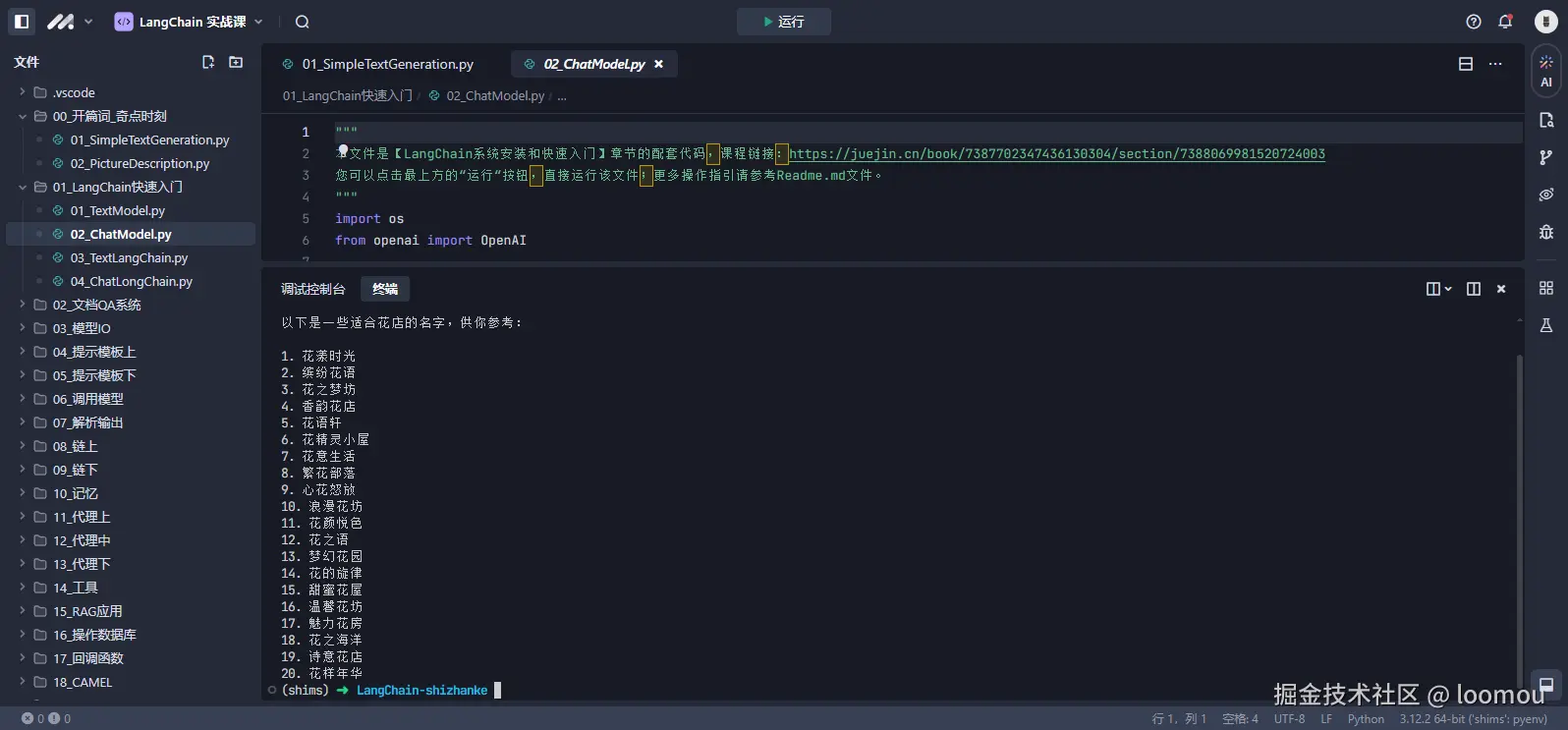Click the search magnifier icon in top bar

coord(303,22)
